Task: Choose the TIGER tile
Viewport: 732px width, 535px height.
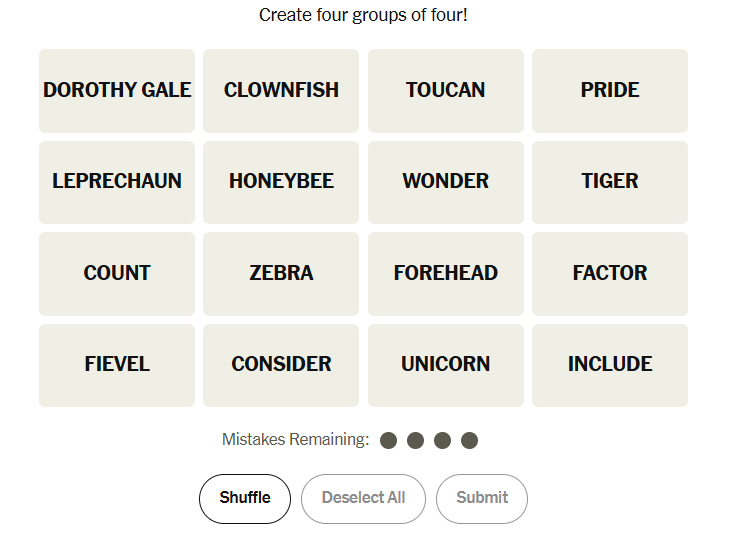Action: [609, 182]
